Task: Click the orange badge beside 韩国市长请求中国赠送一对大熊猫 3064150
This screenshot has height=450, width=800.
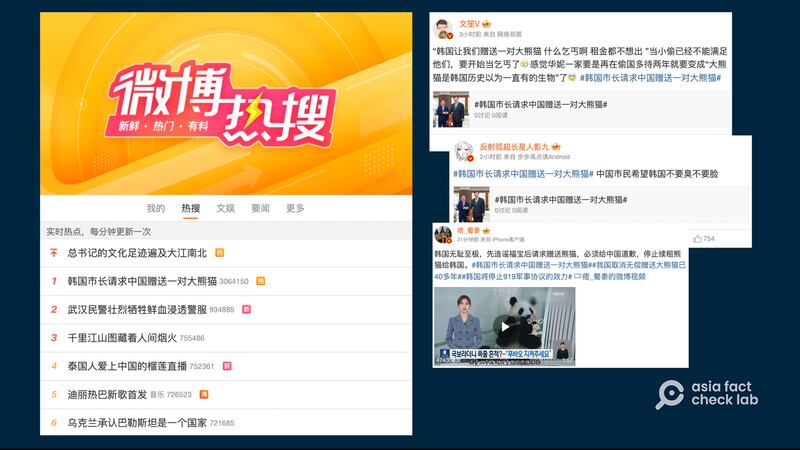Action: click(x=260, y=281)
